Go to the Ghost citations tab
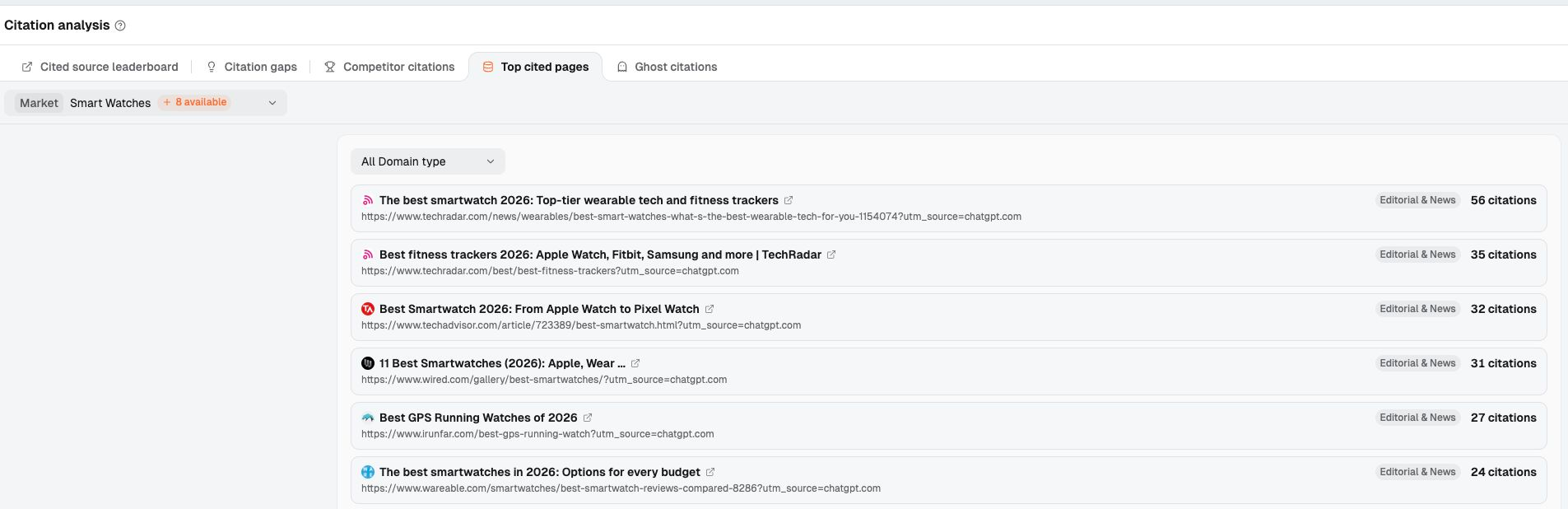 667,67
